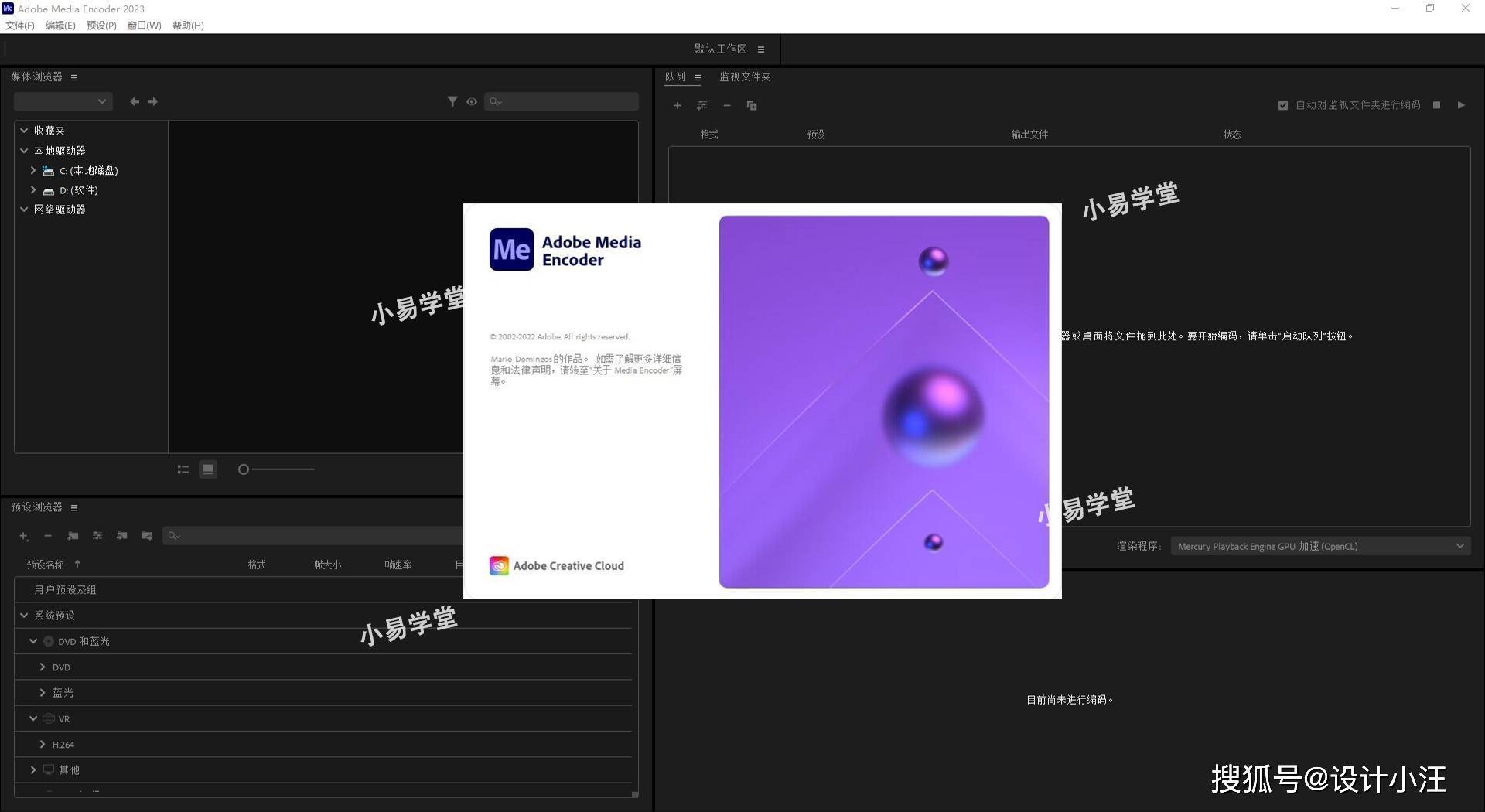Sort by 预设名称 column header
Viewport: 1485px width, 812px height.
(46, 565)
